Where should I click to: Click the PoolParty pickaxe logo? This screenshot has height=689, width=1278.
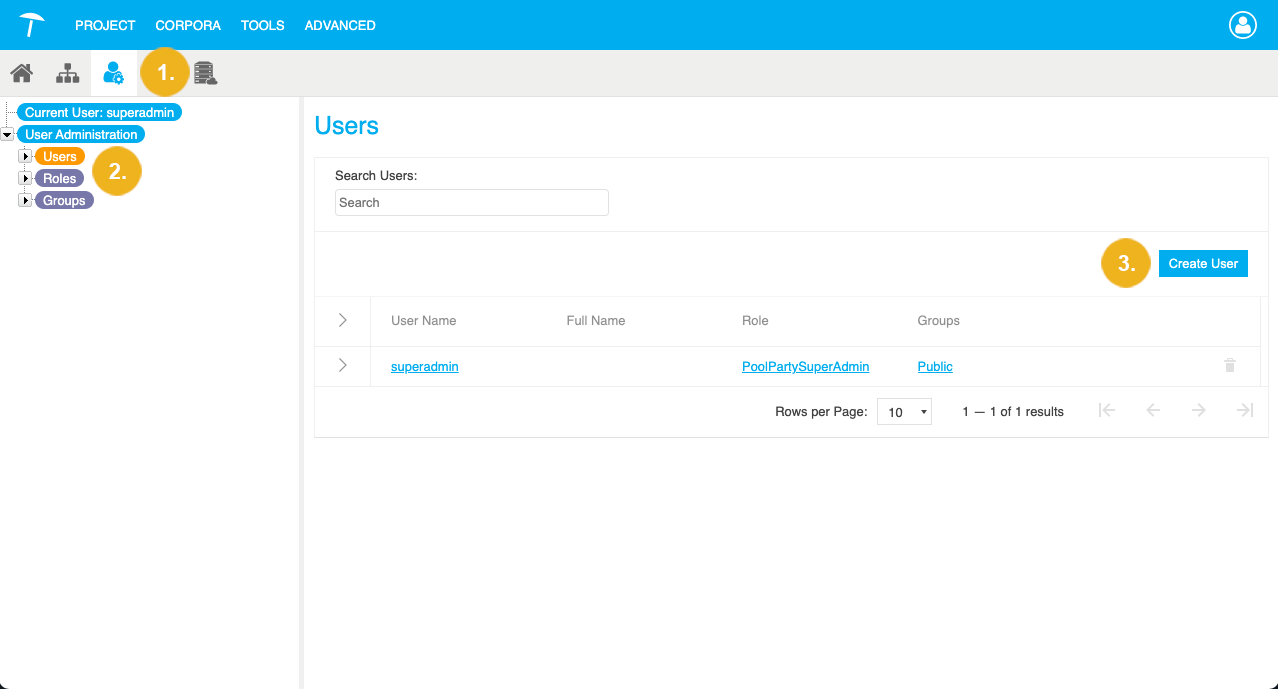[30, 24]
